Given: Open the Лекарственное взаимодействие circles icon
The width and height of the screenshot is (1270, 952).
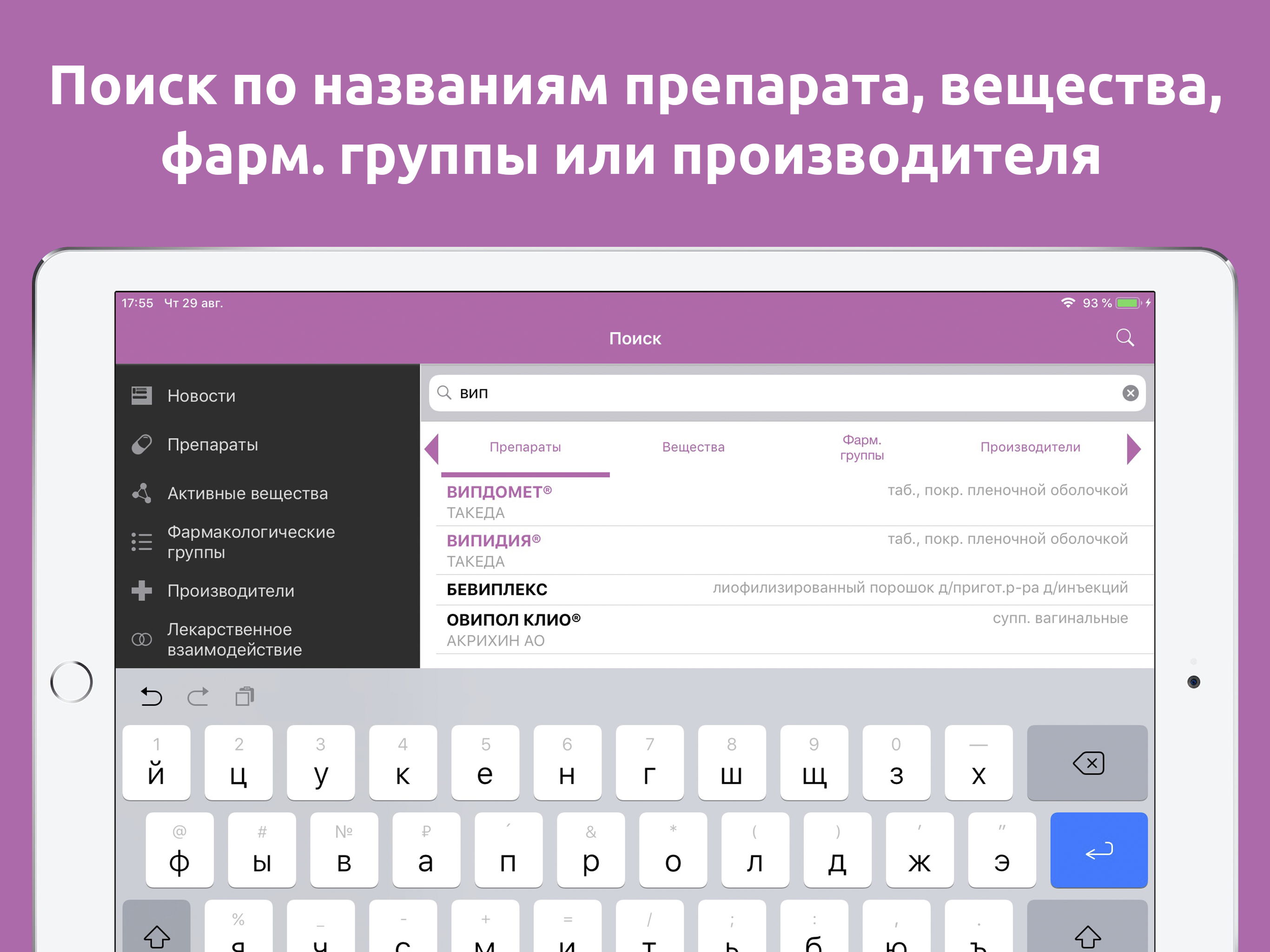Looking at the screenshot, I should [141, 639].
